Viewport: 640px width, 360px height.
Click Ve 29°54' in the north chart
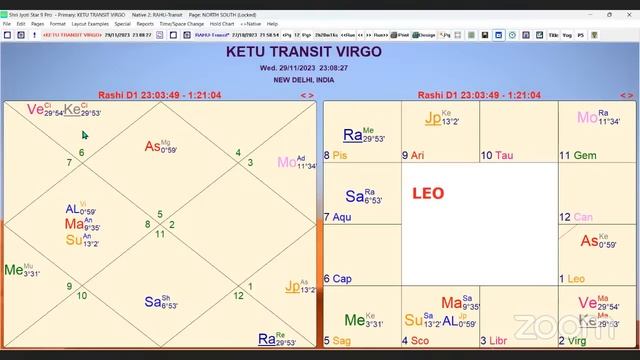(x=44, y=109)
